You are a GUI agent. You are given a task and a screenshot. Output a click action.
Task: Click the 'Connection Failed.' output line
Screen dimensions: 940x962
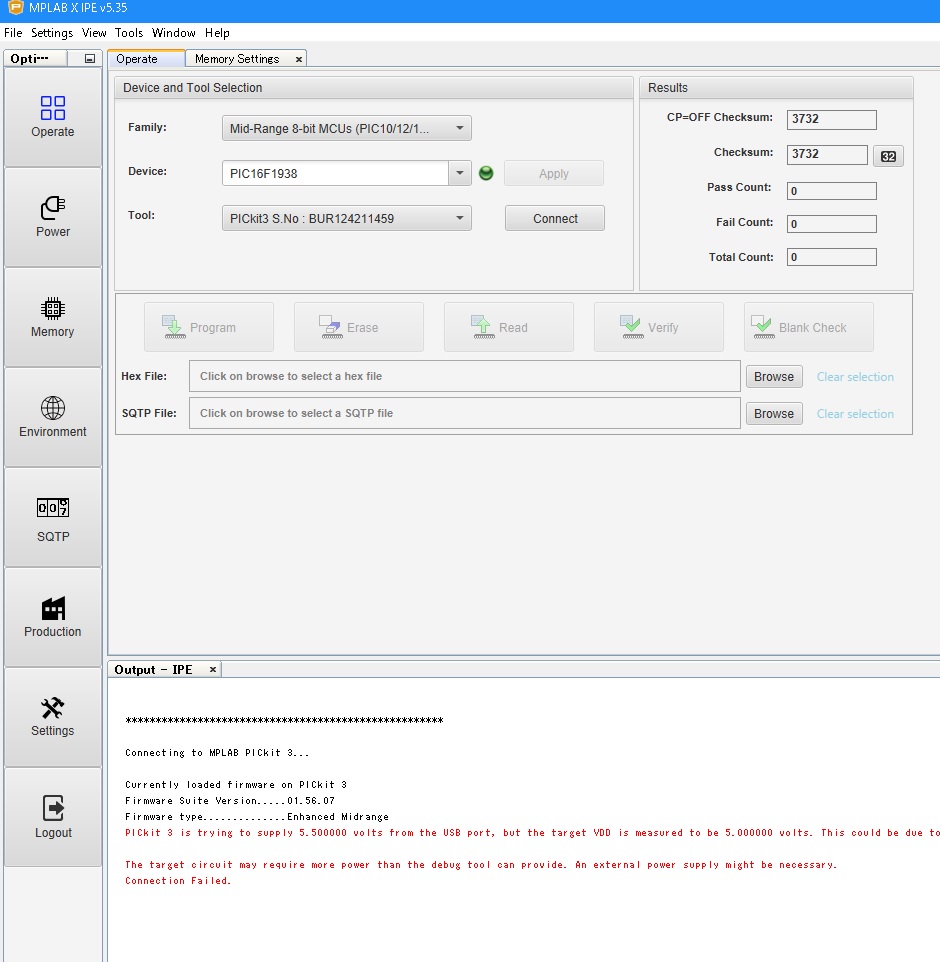tap(178, 880)
